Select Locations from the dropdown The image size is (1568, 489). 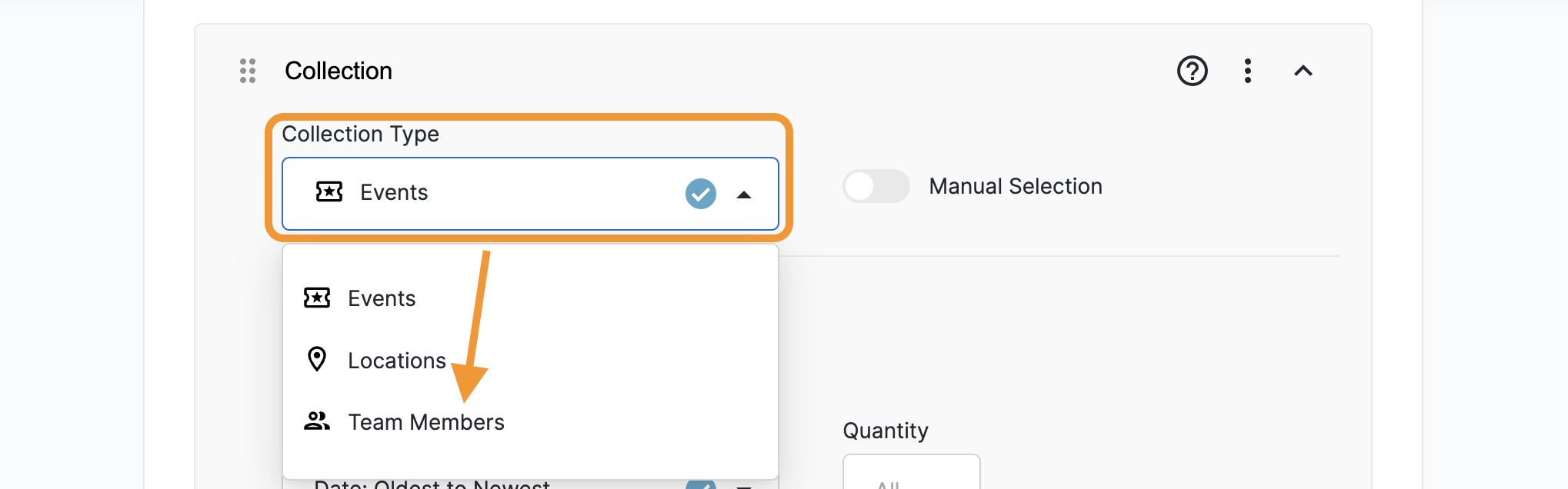[397, 359]
